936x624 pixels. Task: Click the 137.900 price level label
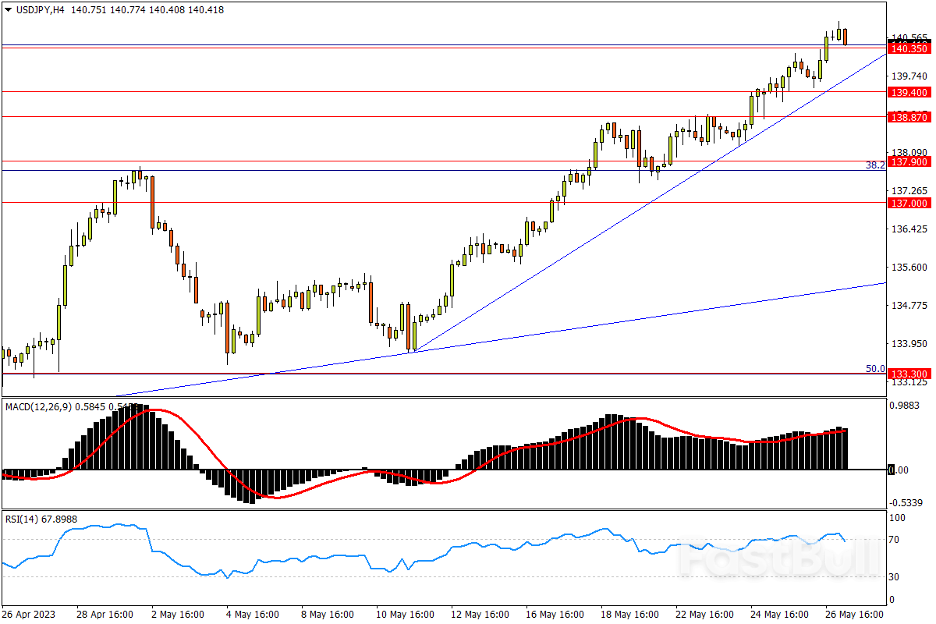[908, 162]
